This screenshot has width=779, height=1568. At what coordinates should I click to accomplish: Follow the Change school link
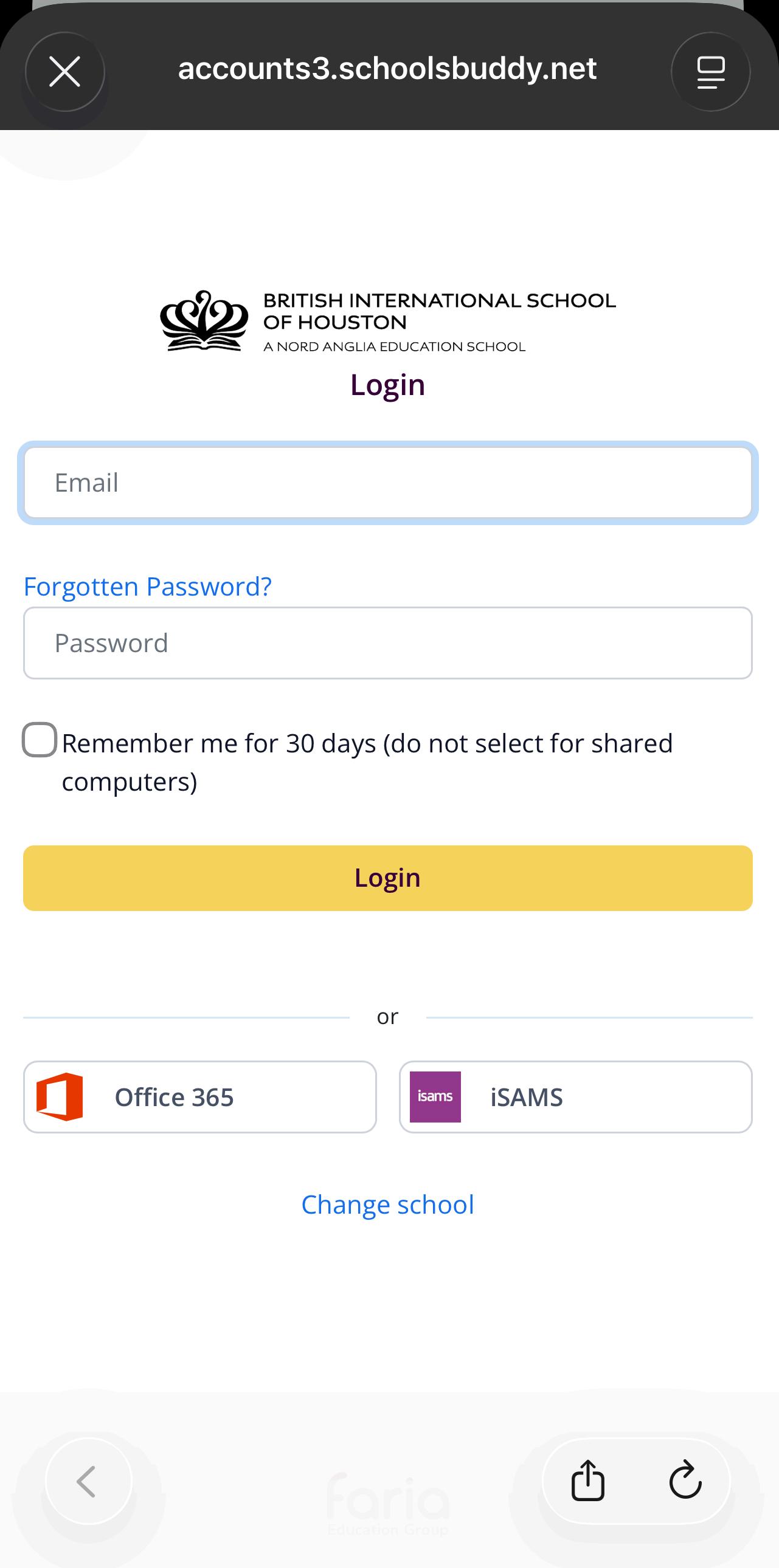[387, 1205]
